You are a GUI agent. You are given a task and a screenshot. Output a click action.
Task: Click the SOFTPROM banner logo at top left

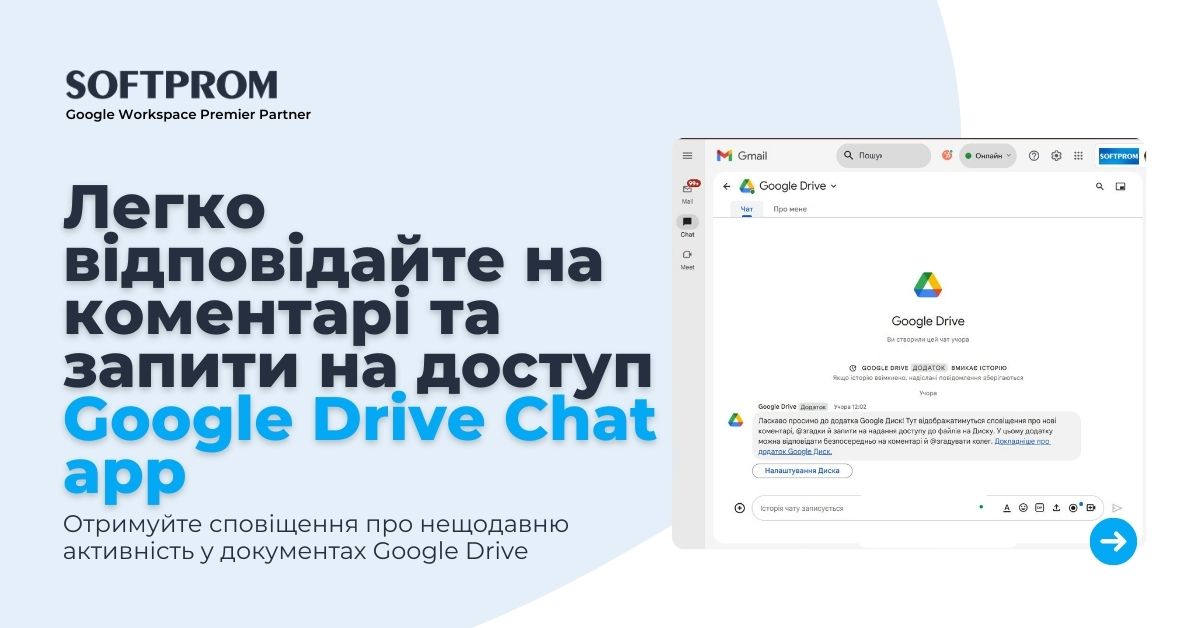coord(171,84)
